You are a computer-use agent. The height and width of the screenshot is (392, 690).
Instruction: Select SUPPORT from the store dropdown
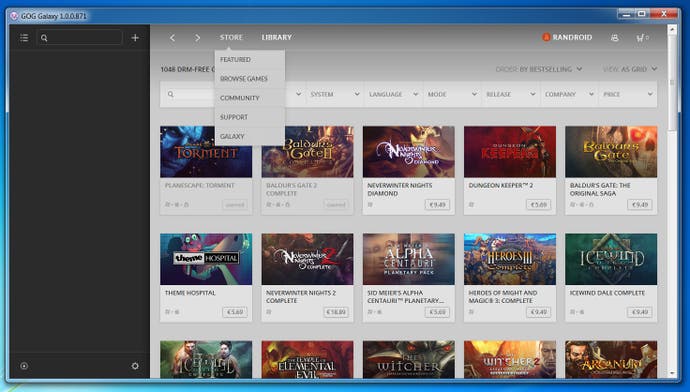pyautogui.click(x=250, y=117)
